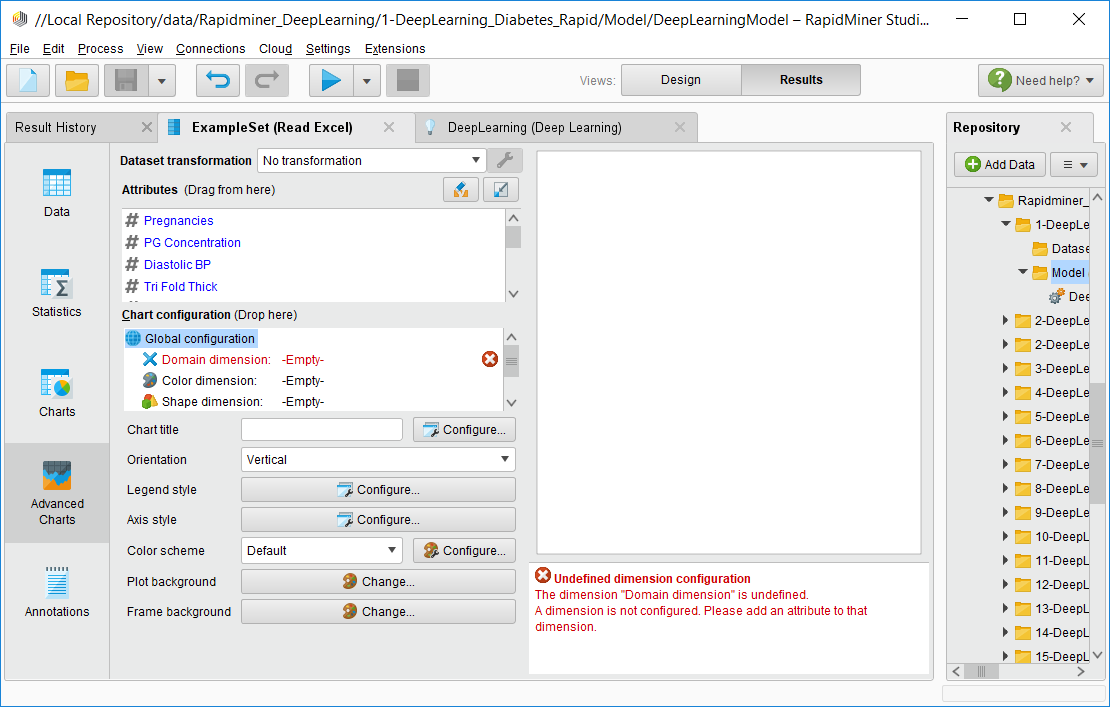The image size is (1110, 707).
Task: Open the Settings menu
Action: [x=328, y=49]
